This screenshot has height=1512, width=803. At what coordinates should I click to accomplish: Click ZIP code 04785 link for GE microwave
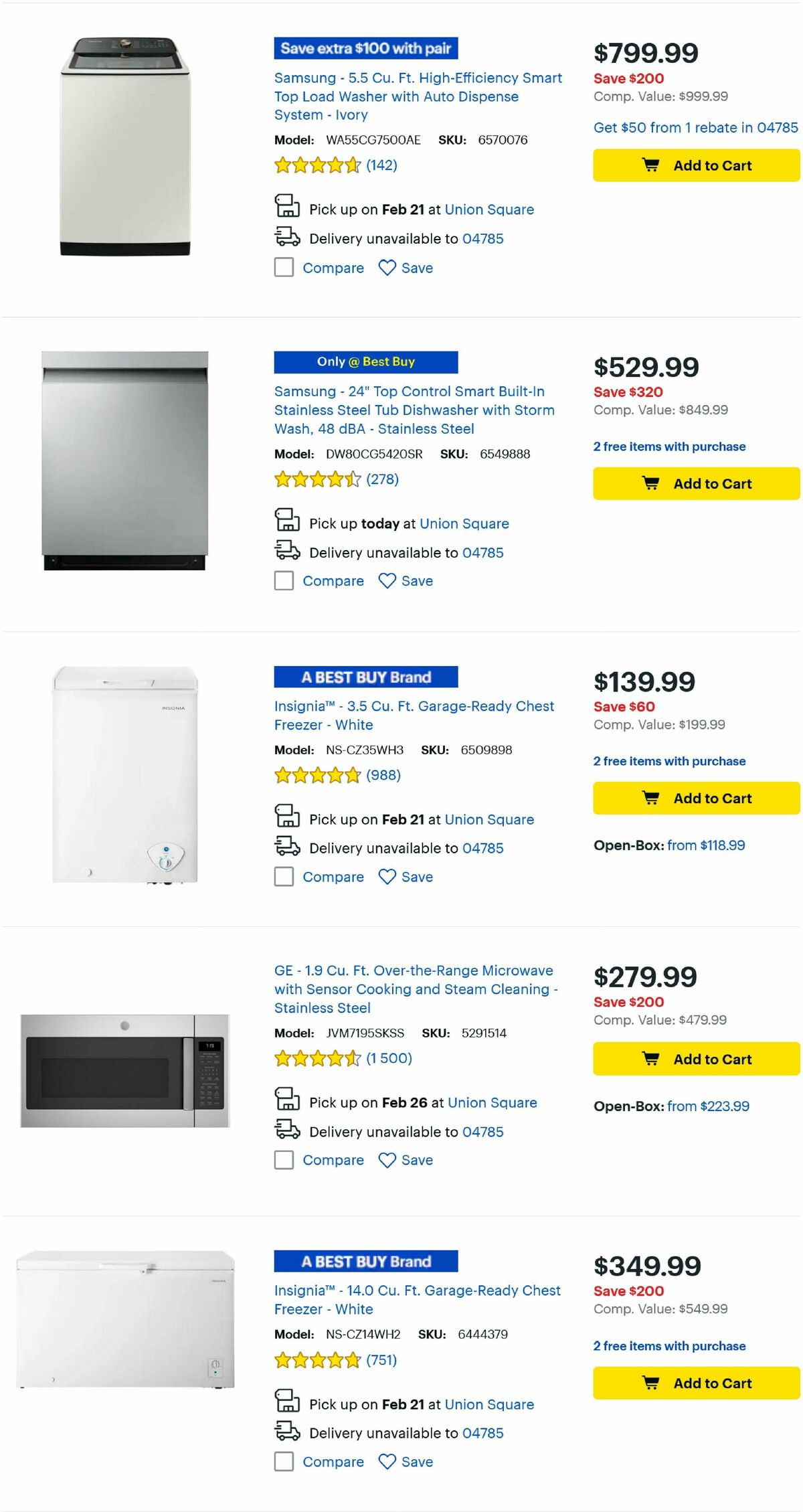click(x=482, y=1131)
